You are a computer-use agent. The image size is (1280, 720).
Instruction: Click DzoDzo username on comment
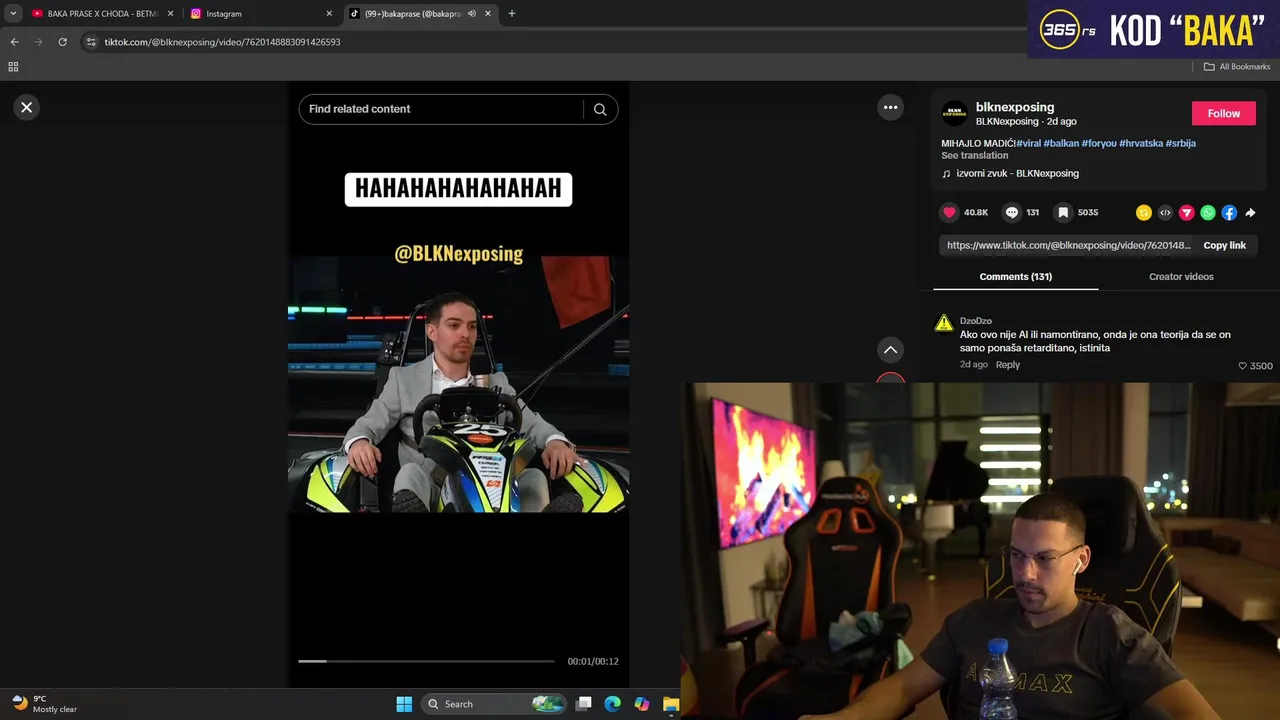(975, 321)
